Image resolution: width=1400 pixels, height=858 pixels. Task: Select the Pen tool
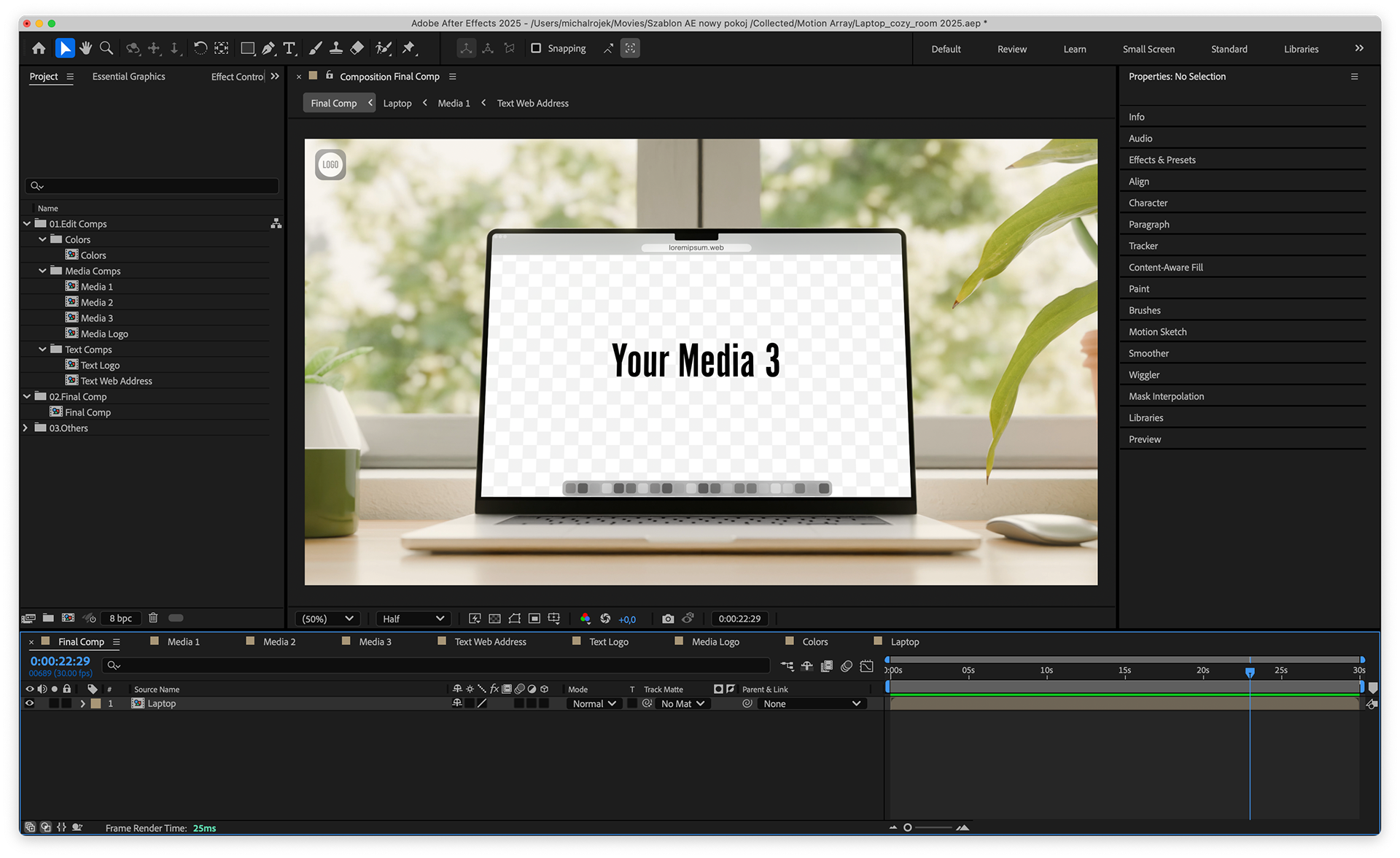268,48
